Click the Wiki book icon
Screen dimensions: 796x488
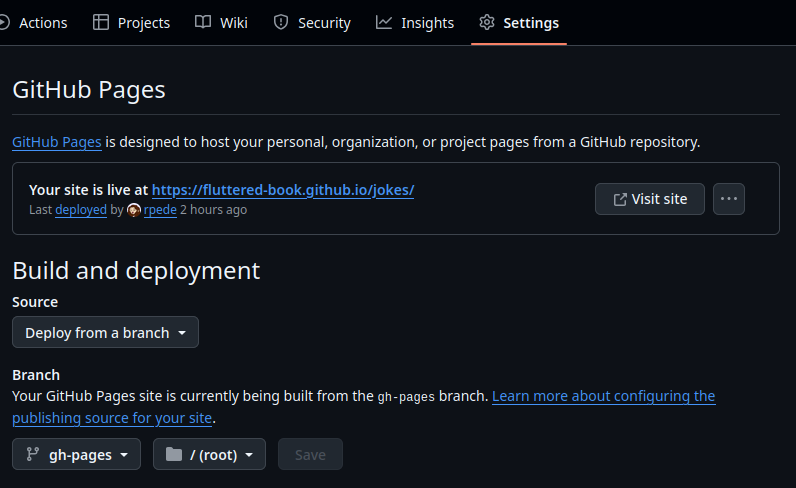(x=203, y=22)
